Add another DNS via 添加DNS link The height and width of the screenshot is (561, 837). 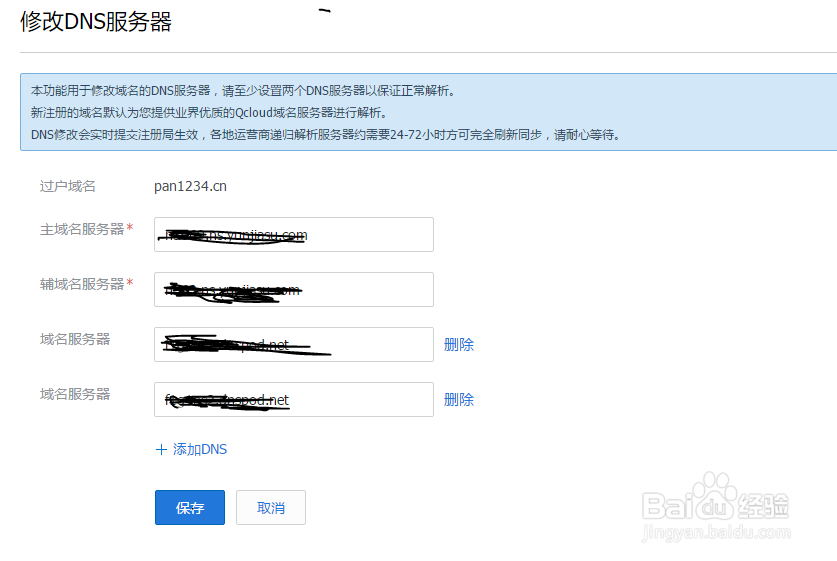(200, 450)
